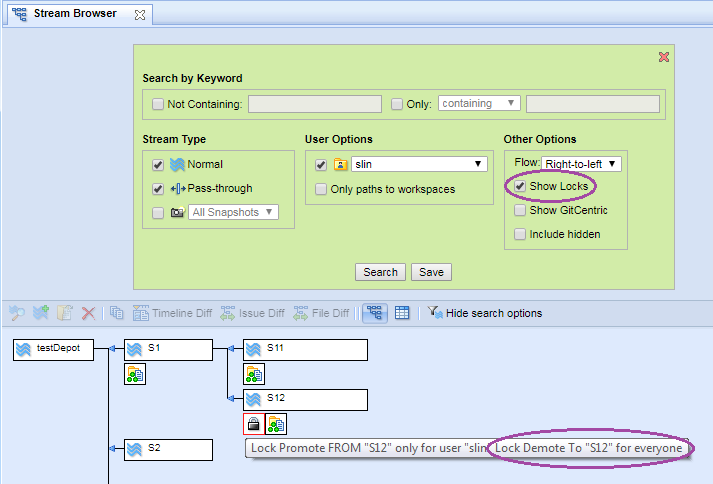This screenshot has width=713, height=484.
Task: Open the slin user dropdown
Action: (x=418, y=164)
